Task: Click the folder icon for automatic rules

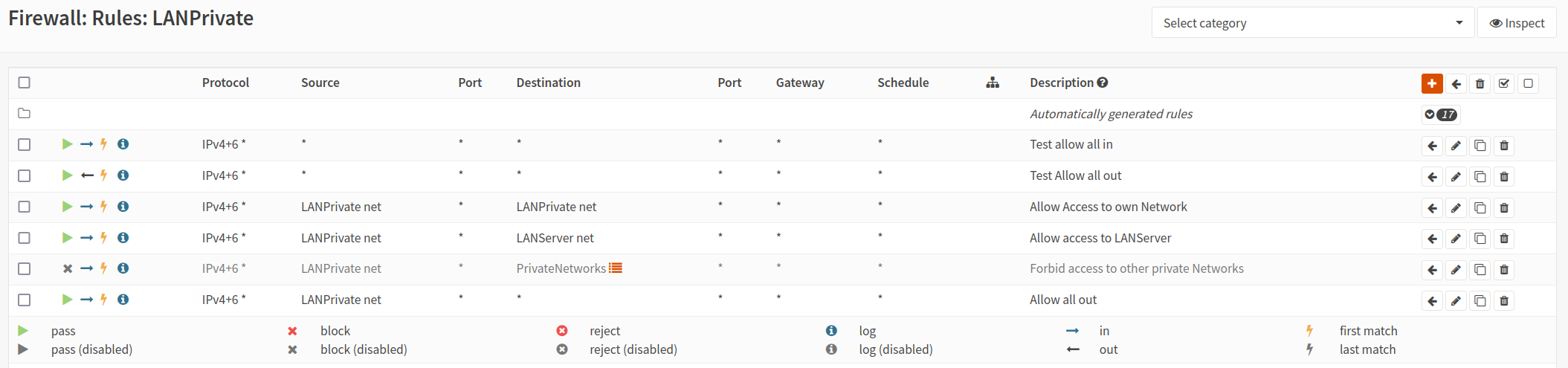Action: click(x=25, y=114)
